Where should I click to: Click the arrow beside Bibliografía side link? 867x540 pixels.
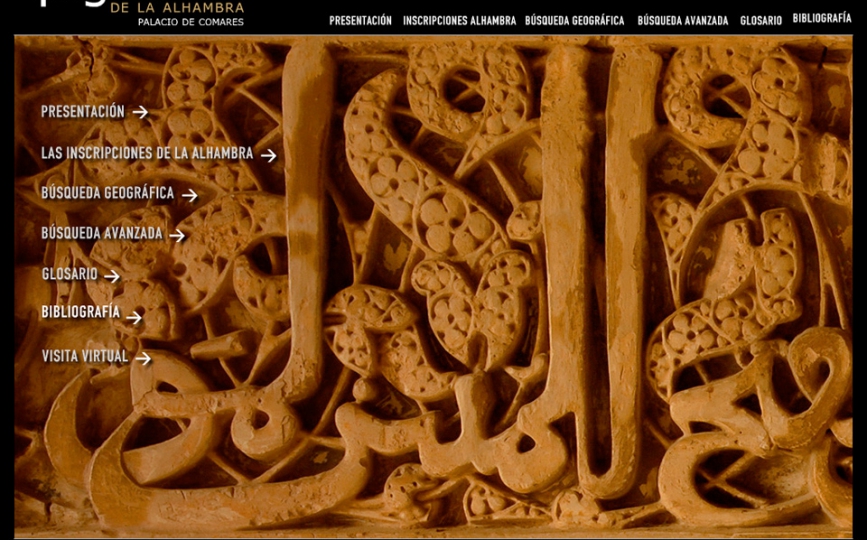tap(134, 317)
